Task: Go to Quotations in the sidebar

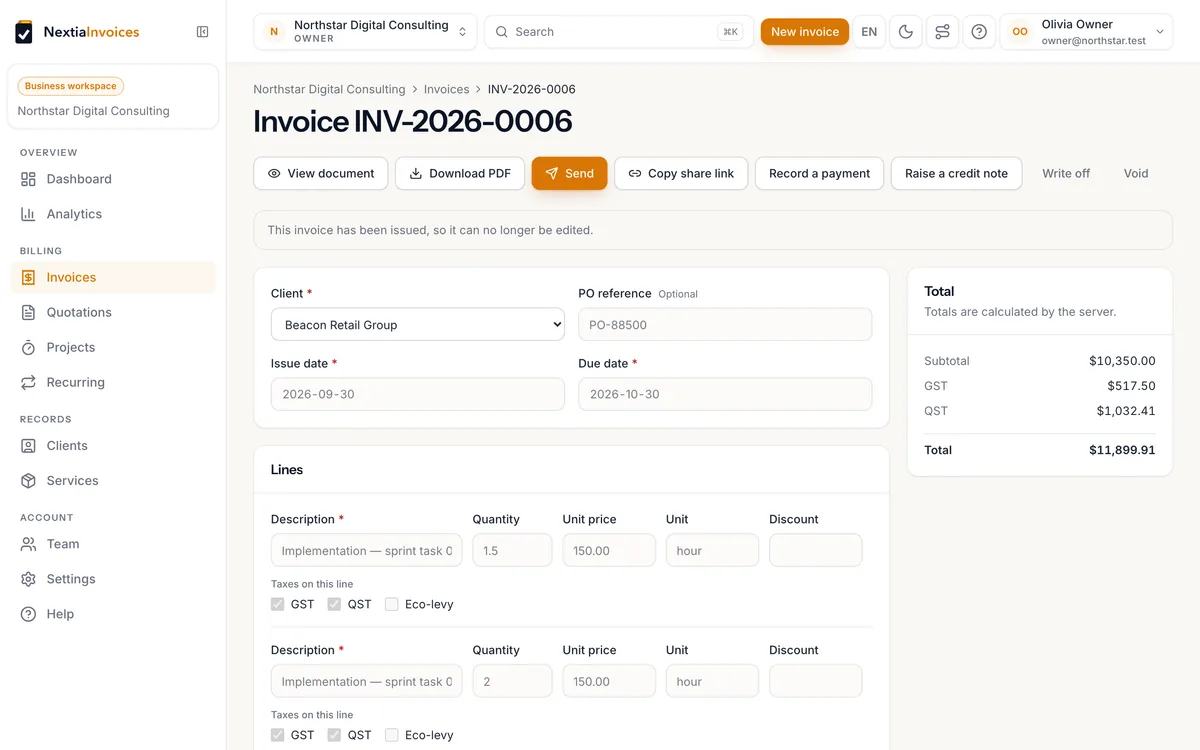Action: (113, 312)
